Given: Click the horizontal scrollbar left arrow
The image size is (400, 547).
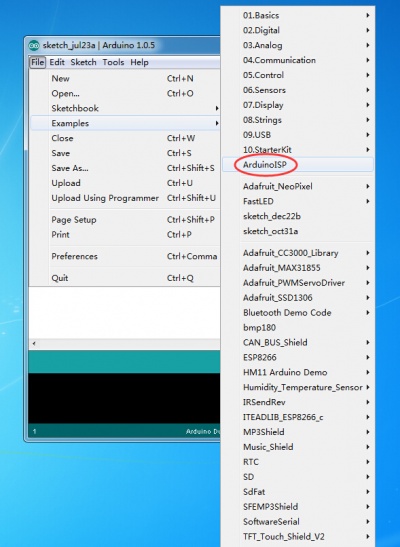Looking at the screenshot, I should click(34, 344).
